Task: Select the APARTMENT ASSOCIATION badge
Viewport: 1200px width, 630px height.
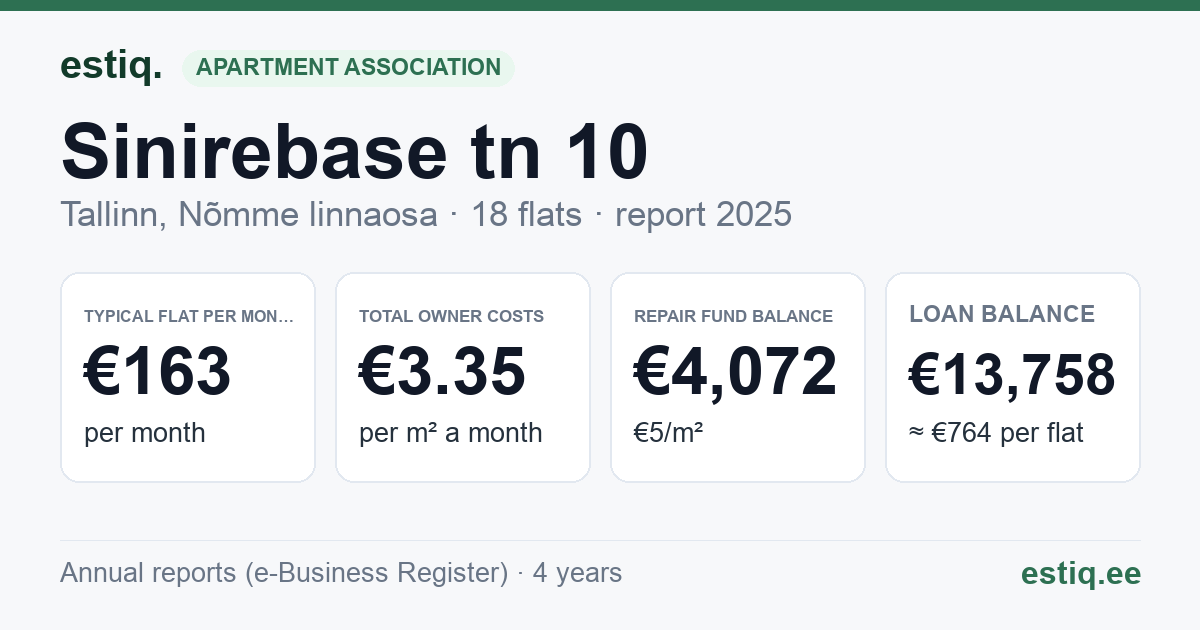Action: (x=348, y=68)
